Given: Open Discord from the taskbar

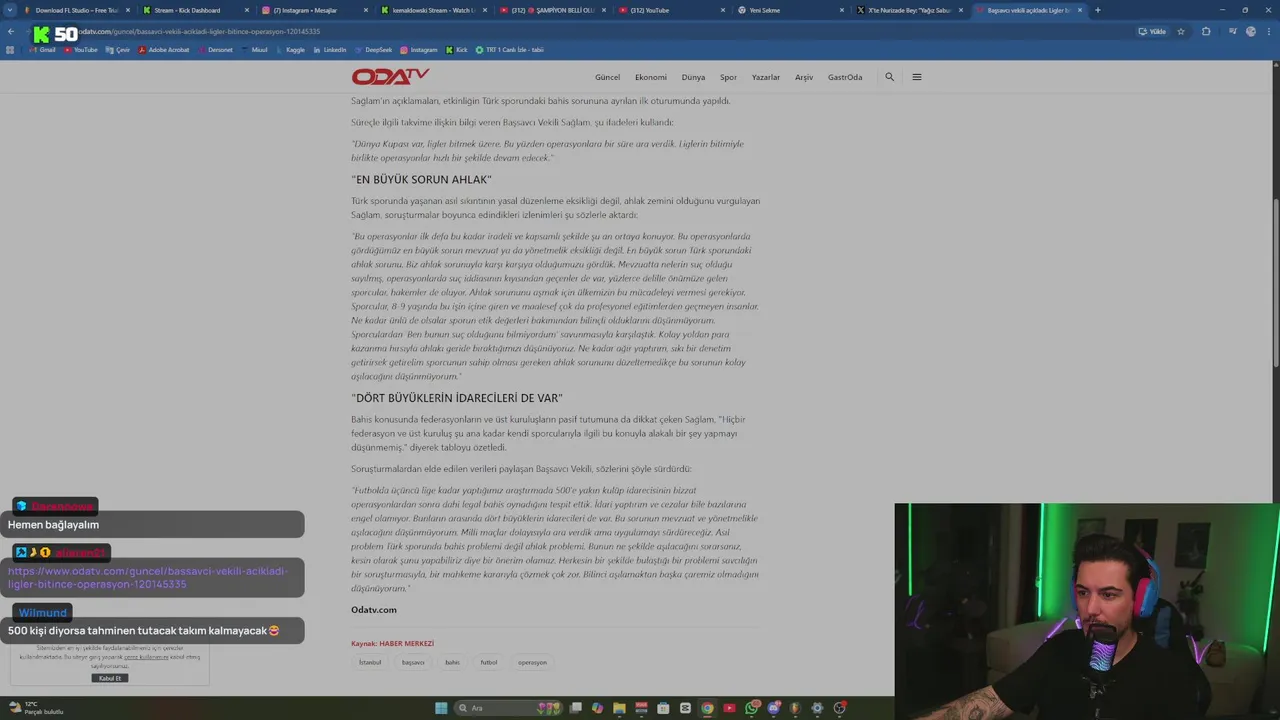Looking at the screenshot, I should tap(773, 708).
